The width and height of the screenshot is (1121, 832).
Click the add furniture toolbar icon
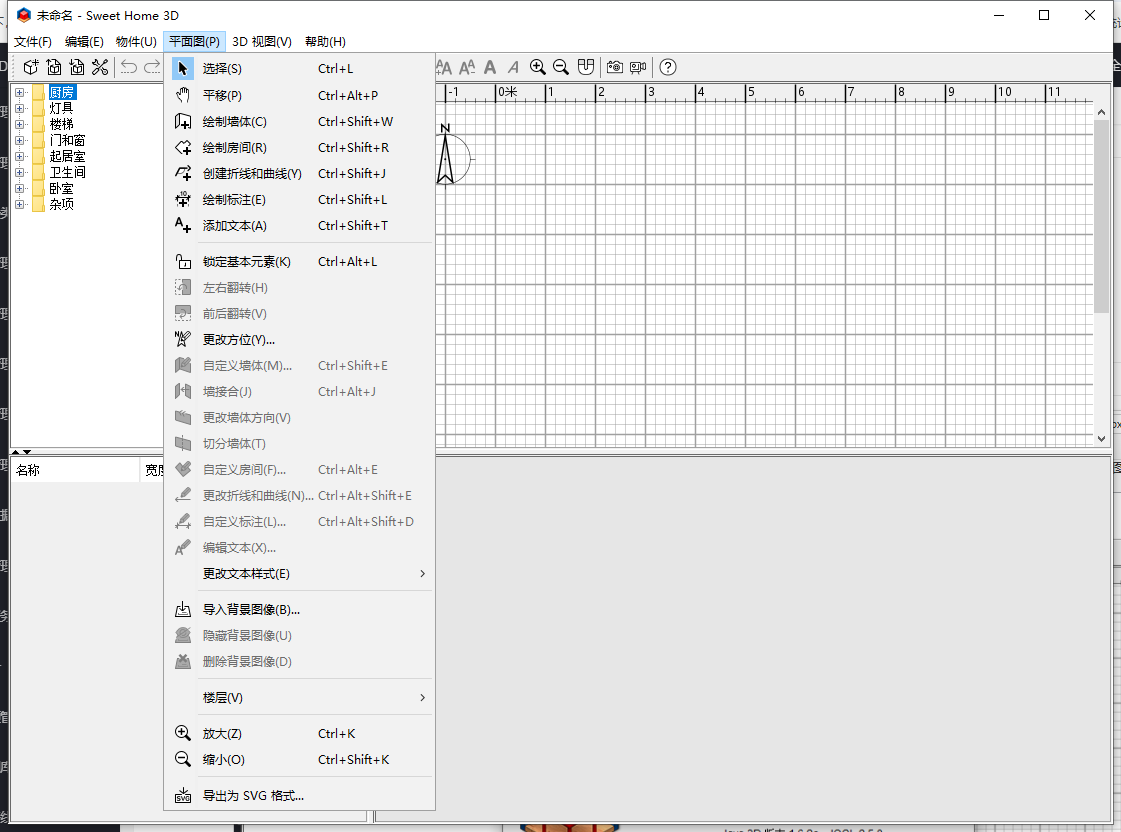(31, 67)
